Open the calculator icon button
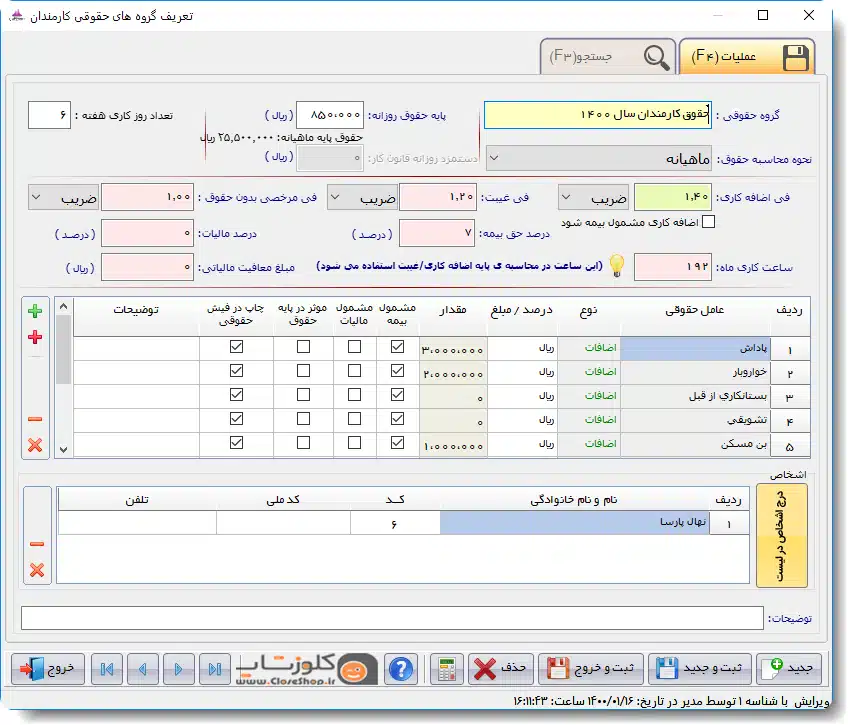The image size is (848, 725). pyautogui.click(x=447, y=669)
